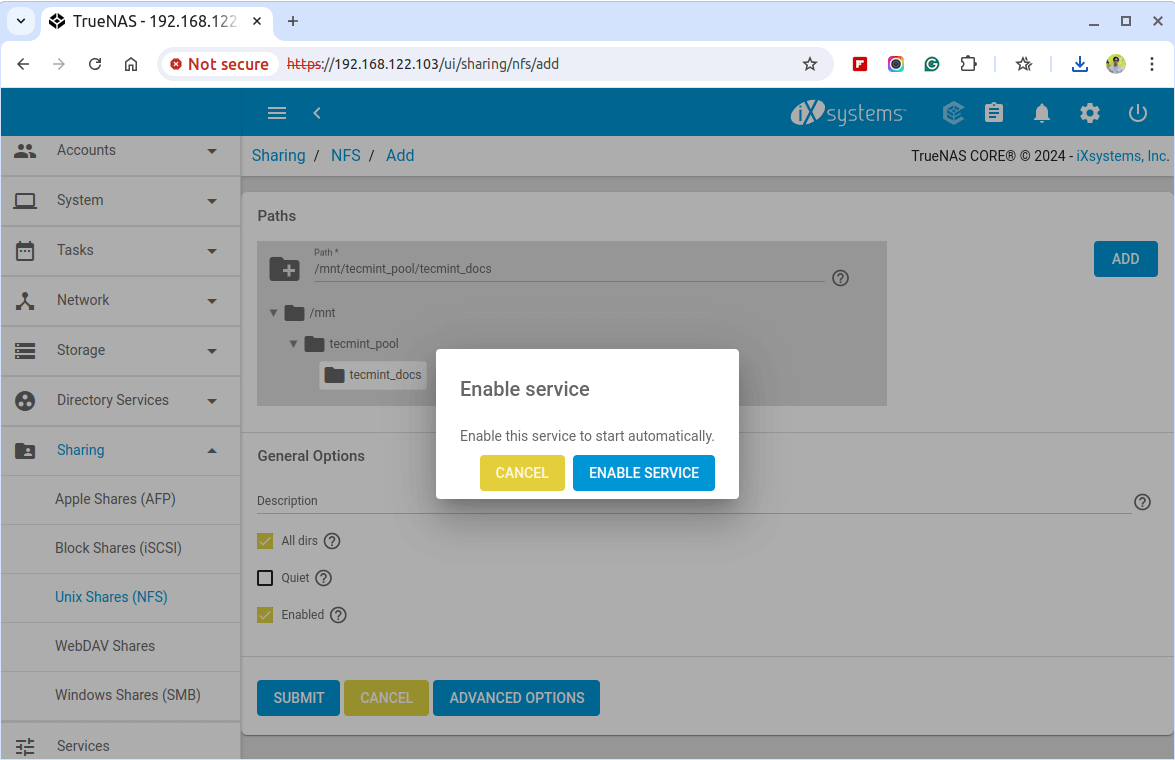Open browser downloads icon
This screenshot has width=1175, height=760.
(1079, 64)
